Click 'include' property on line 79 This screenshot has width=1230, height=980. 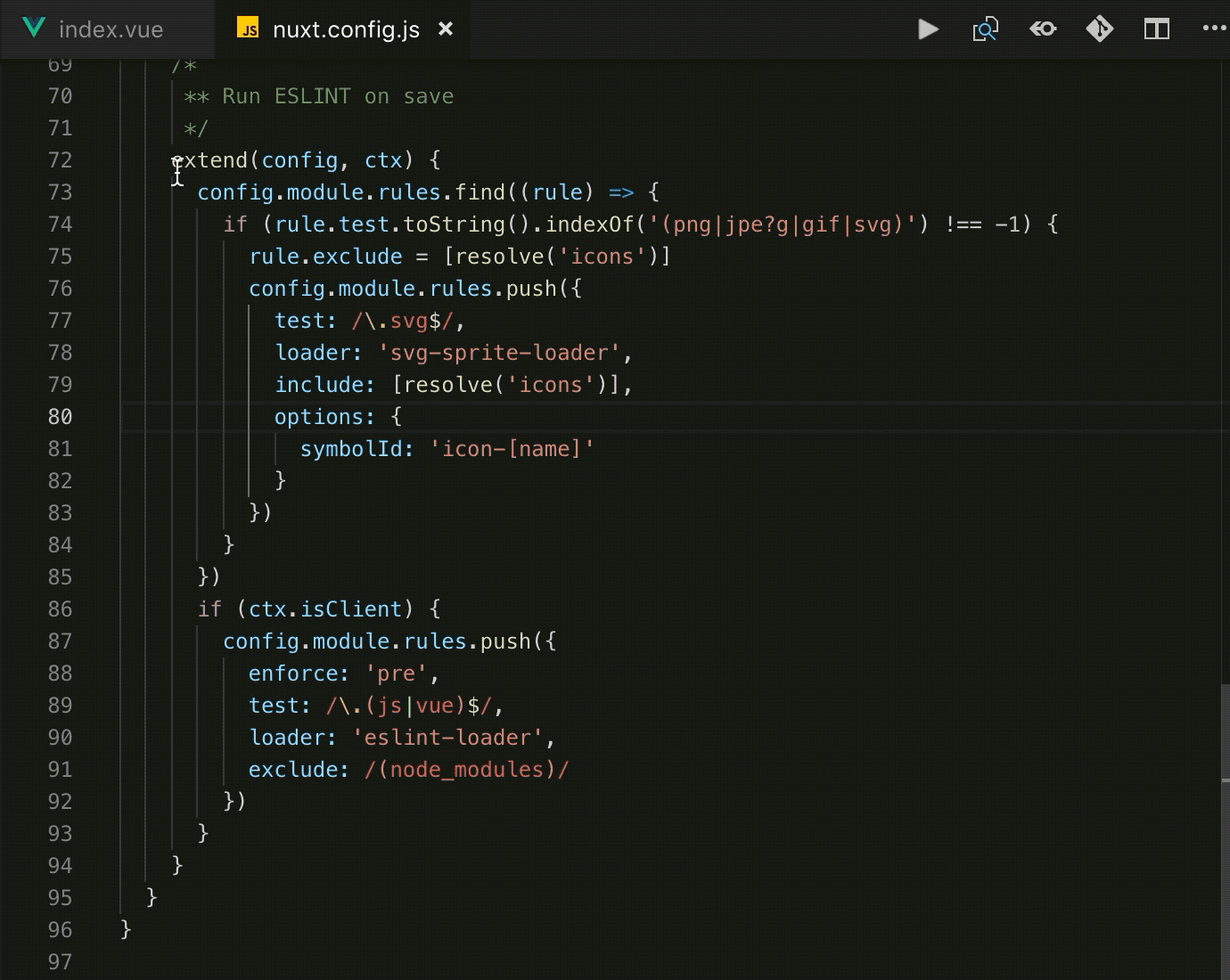(x=319, y=385)
